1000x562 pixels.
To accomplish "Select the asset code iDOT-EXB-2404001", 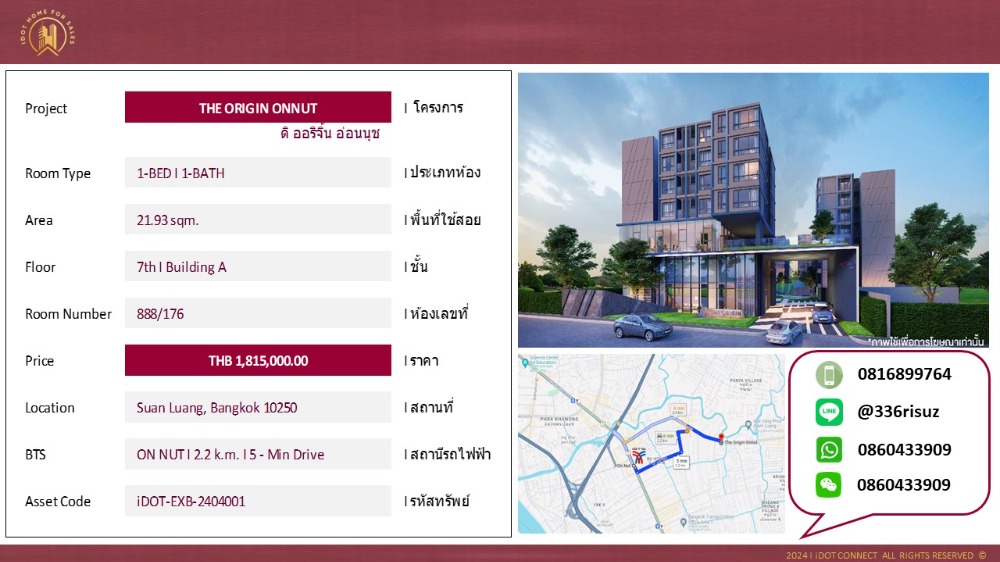I will 191,501.
